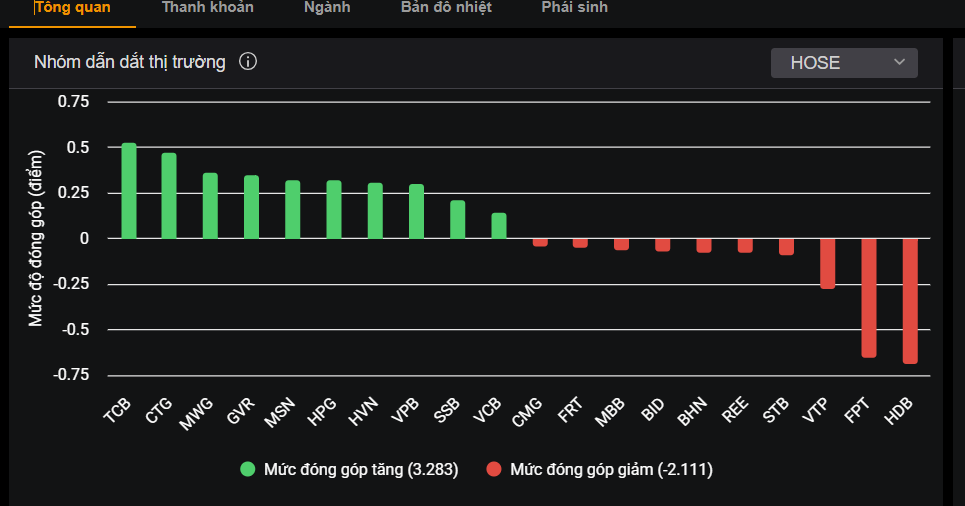The width and height of the screenshot is (965, 506).
Task: Click the red FPT bar
Action: click(869, 297)
